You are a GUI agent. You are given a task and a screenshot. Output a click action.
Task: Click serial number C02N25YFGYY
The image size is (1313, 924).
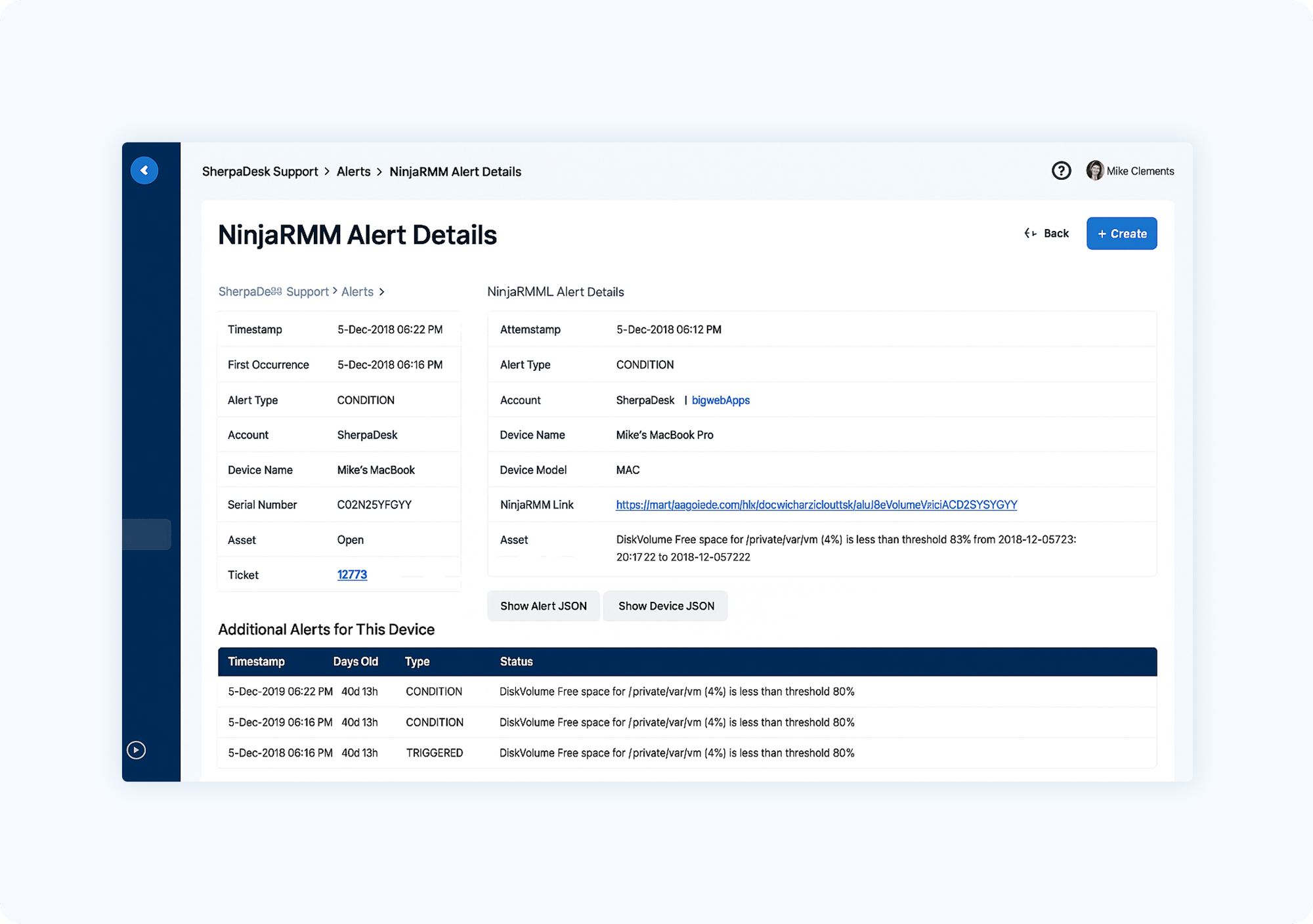coord(374,505)
